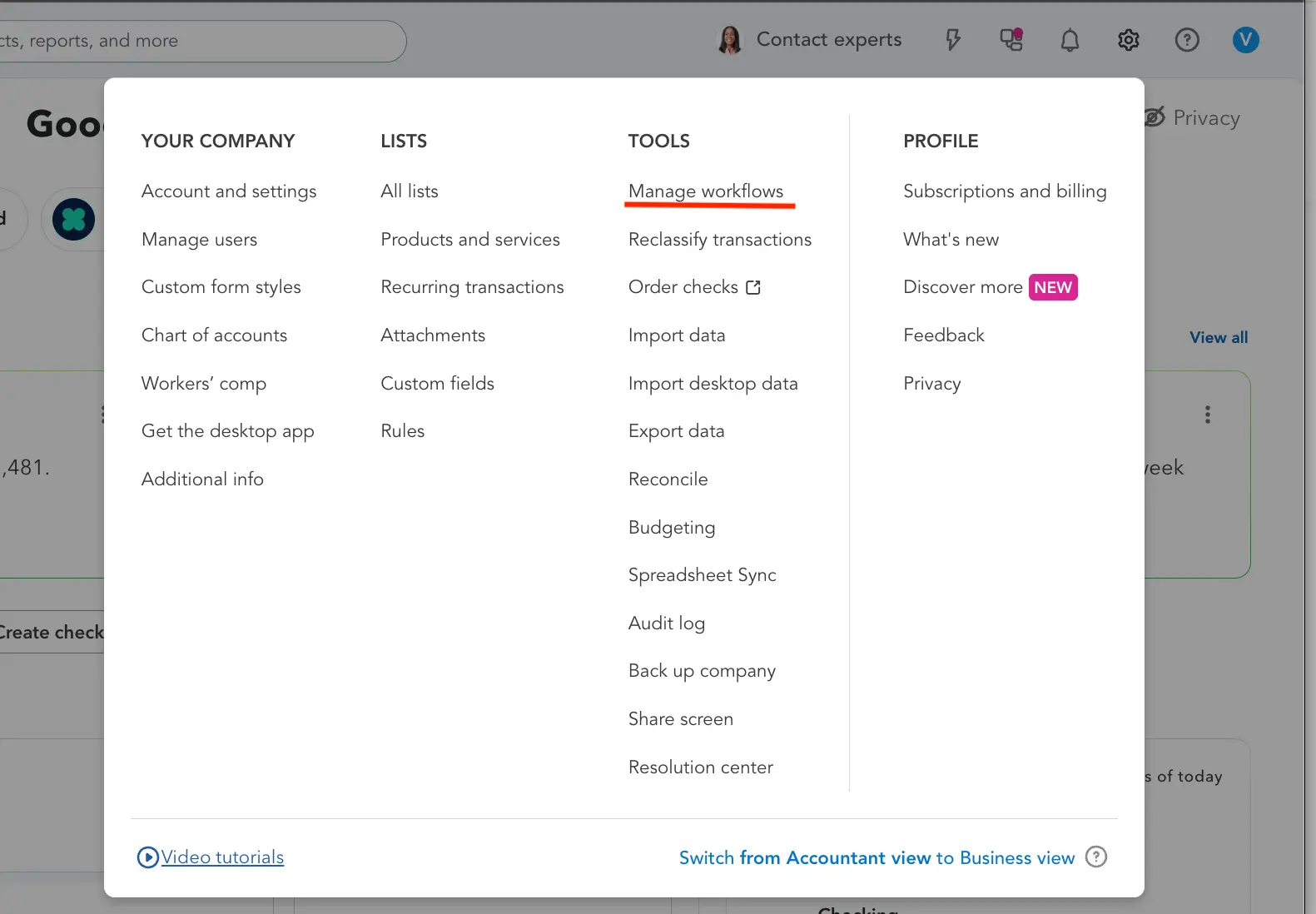Viewport: 1316px width, 914px height.
Task: Open Spreadsheet Sync
Action: coord(703,575)
